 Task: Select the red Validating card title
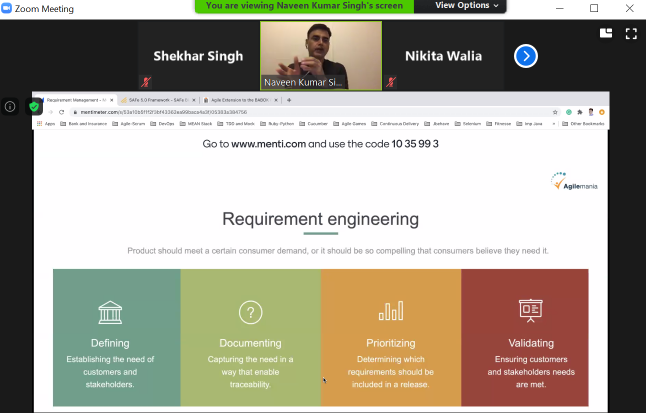coord(531,343)
